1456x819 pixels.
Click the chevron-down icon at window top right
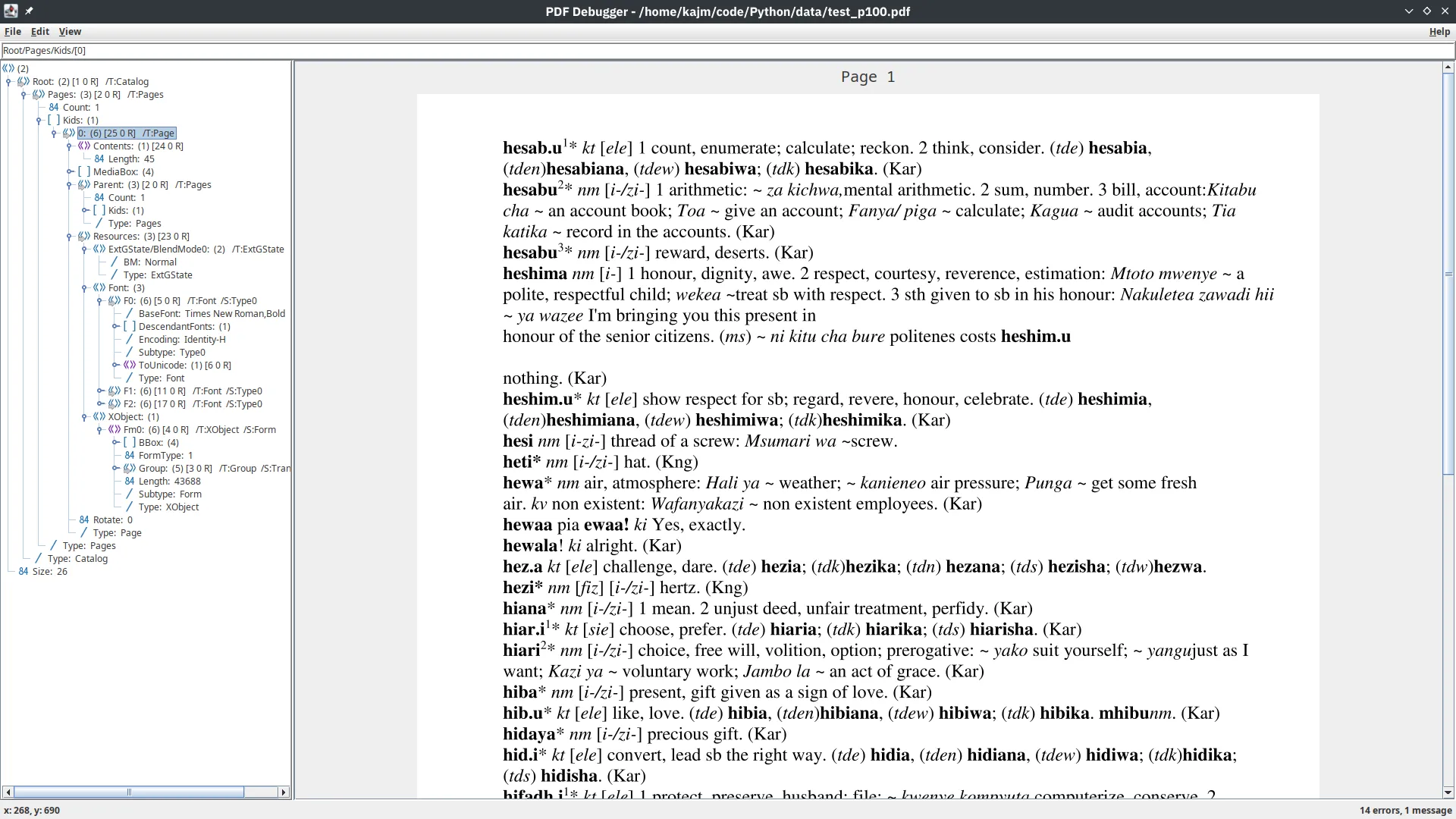1408,11
